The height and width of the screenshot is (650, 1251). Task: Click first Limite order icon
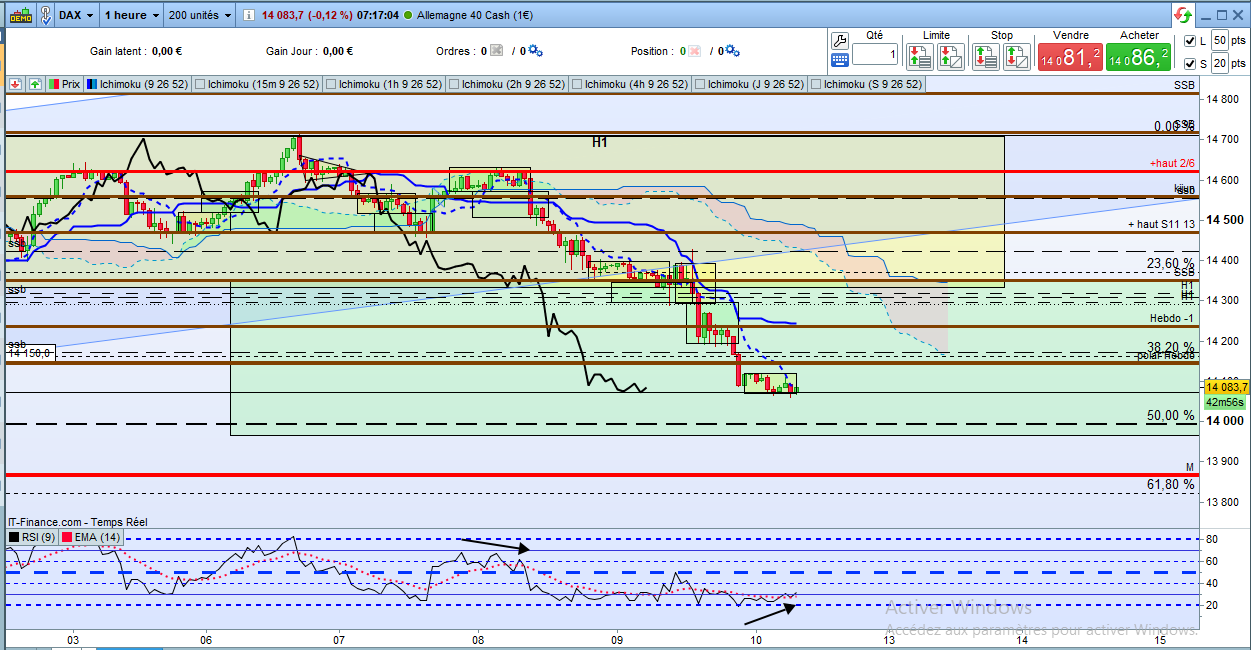tap(922, 57)
